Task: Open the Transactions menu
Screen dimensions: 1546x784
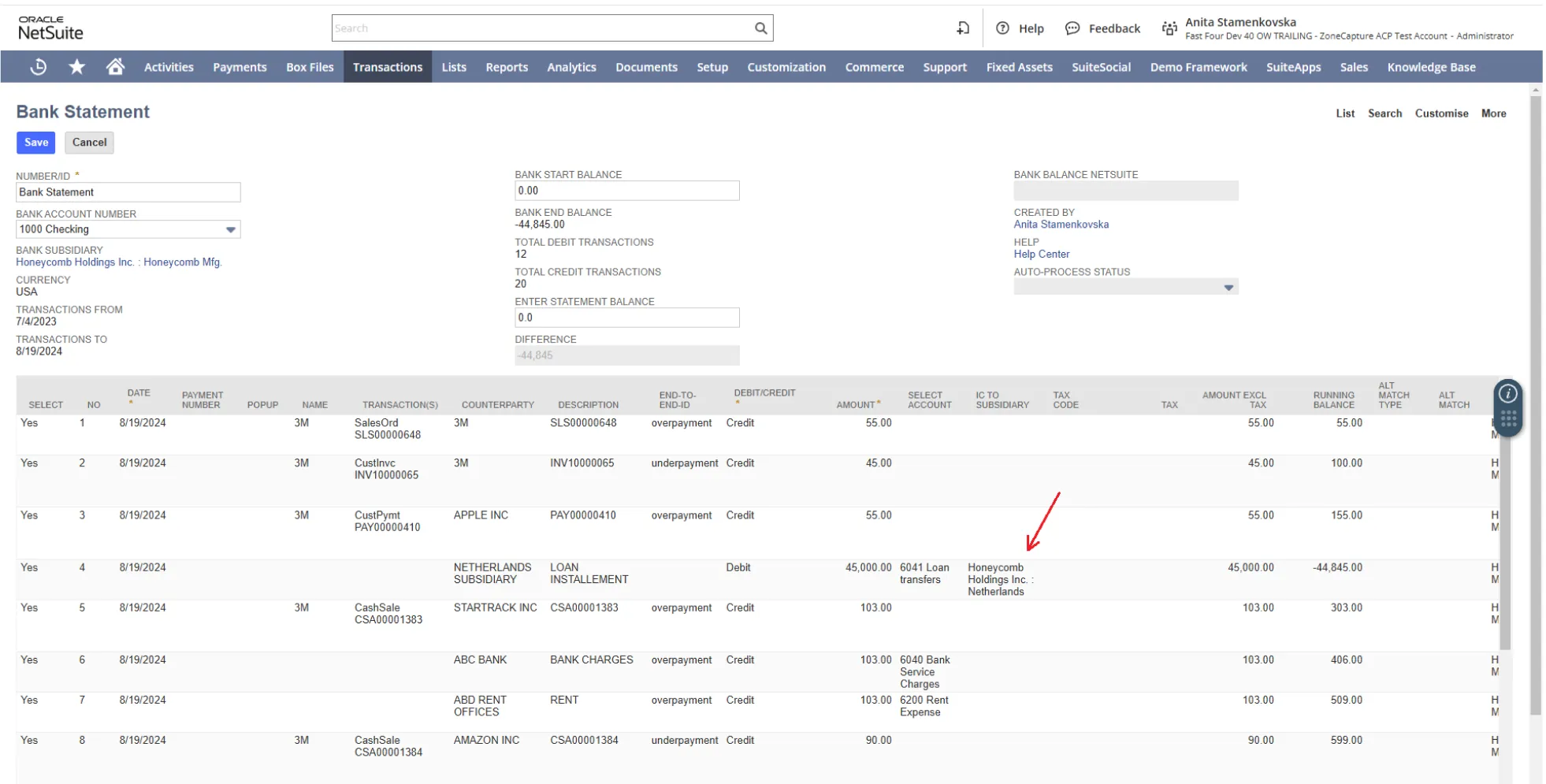Action: click(388, 67)
